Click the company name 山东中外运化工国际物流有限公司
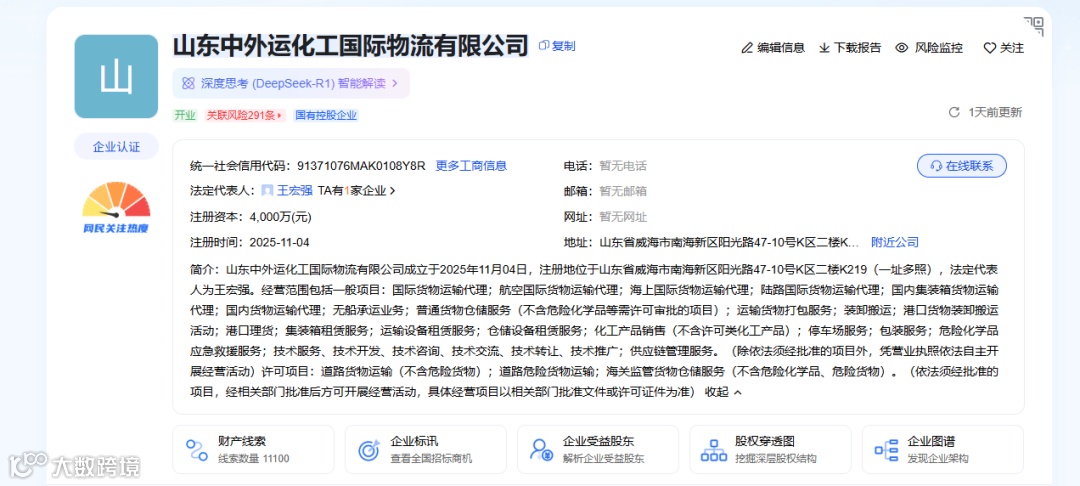This screenshot has height=486, width=1080. [x=350, y=45]
